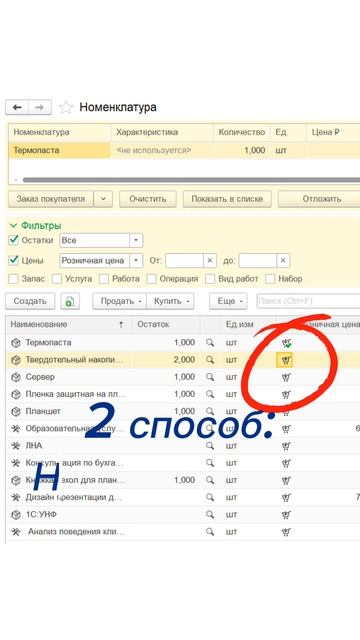
Task: Select the Сервер item in the list
Action: click(x=40, y=377)
